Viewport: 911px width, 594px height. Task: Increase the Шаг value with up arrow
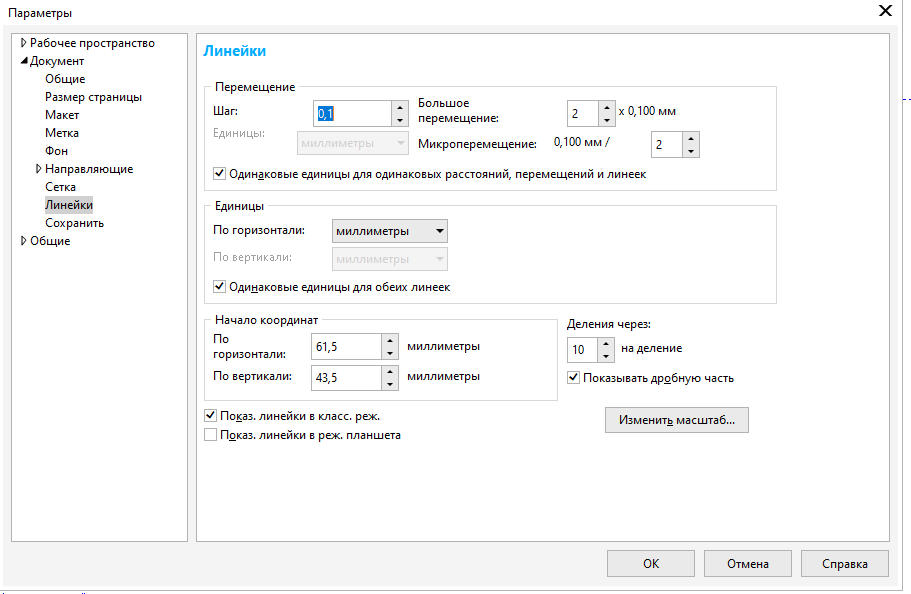pyautogui.click(x=400, y=107)
